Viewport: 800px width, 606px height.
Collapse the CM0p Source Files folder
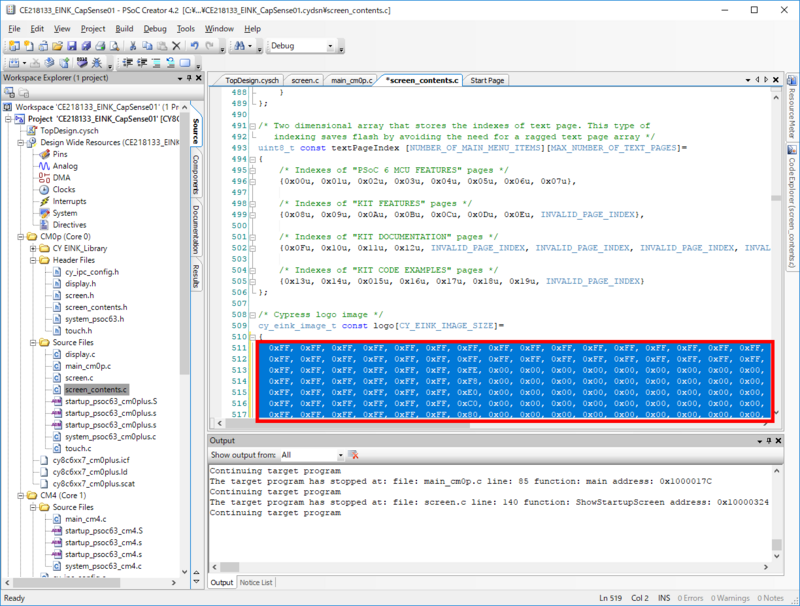tap(33, 342)
